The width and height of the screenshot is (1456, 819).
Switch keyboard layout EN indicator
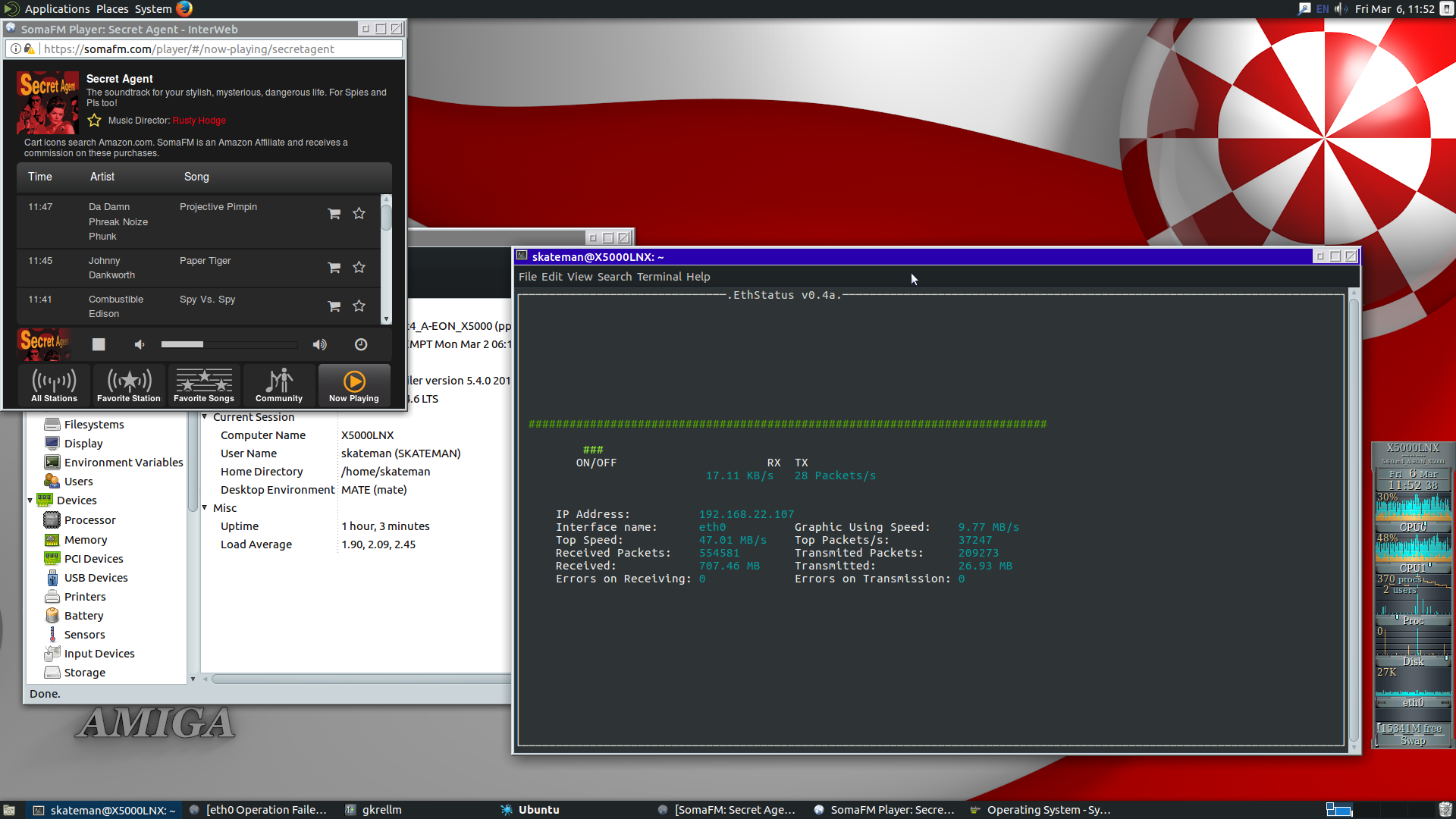tap(1323, 9)
